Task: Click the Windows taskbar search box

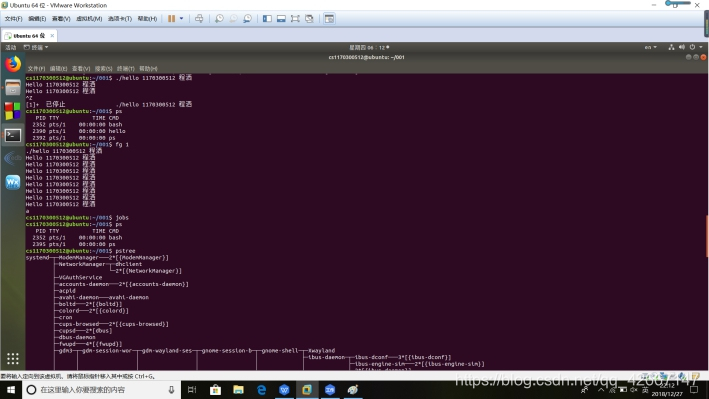Action: point(101,390)
